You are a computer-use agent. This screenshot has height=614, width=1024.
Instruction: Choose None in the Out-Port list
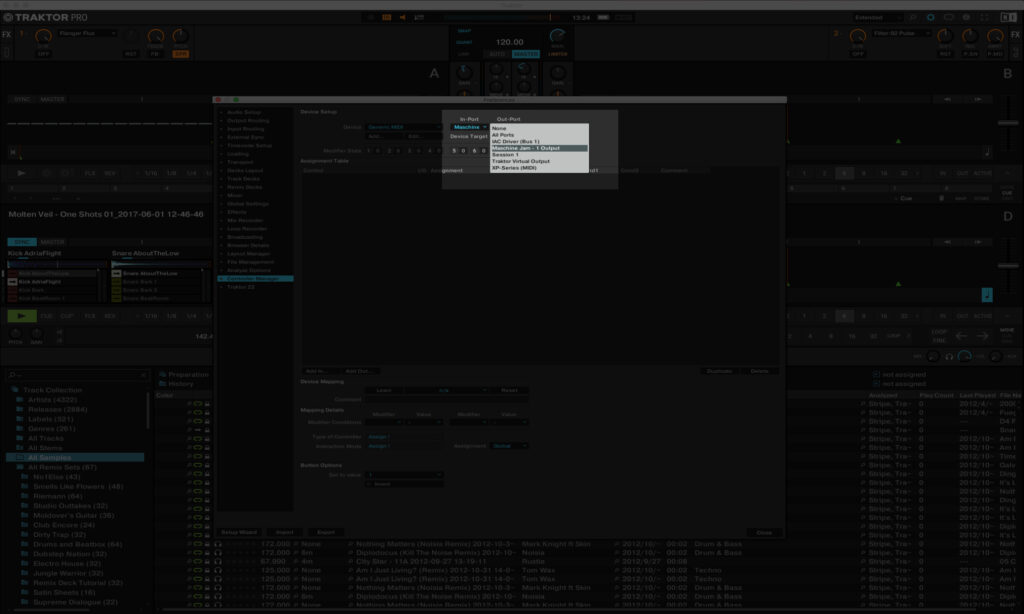pos(539,129)
